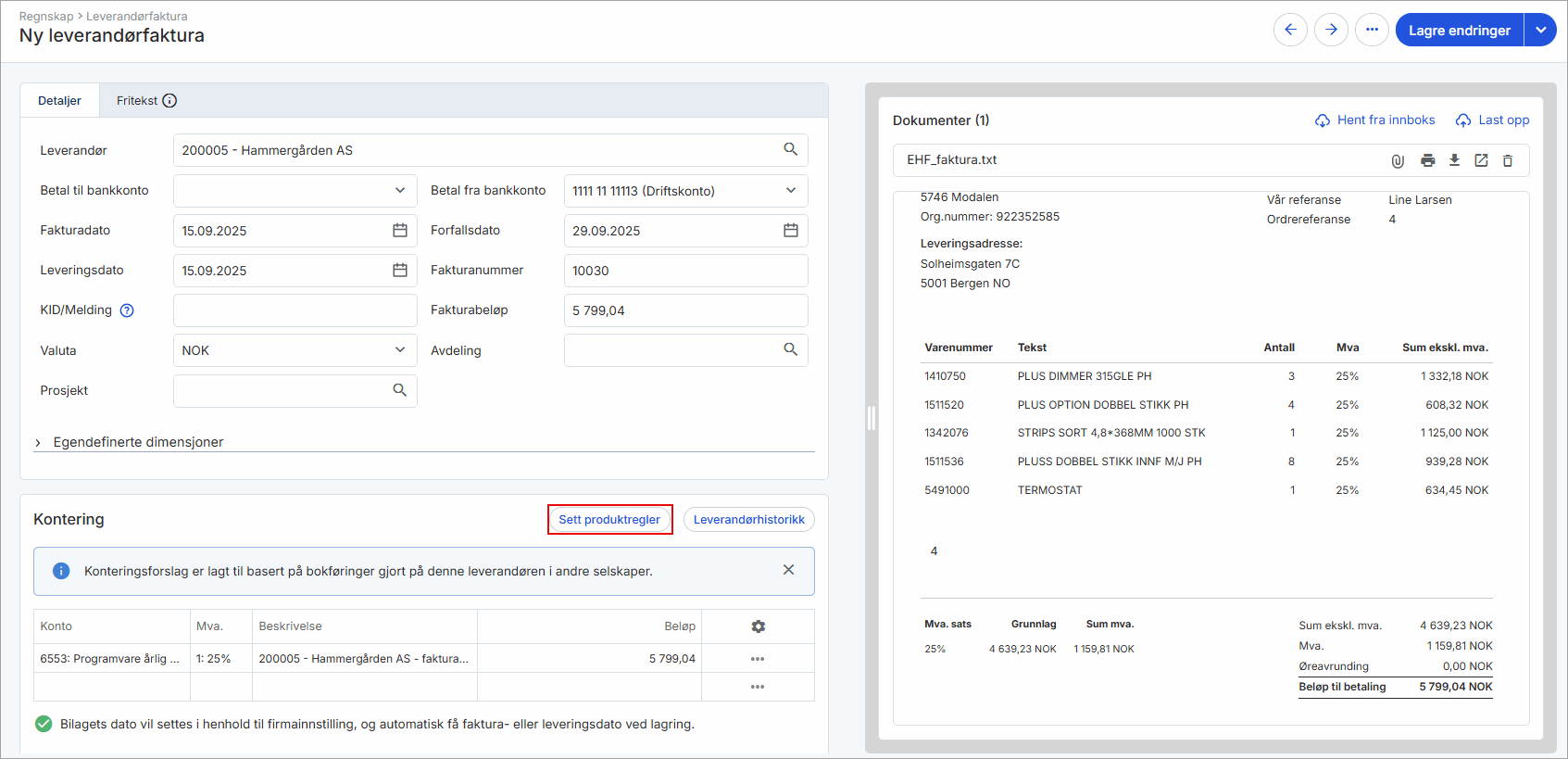Click Sett produktregler button
Viewport: 1568px width, 759px height.
609,520
